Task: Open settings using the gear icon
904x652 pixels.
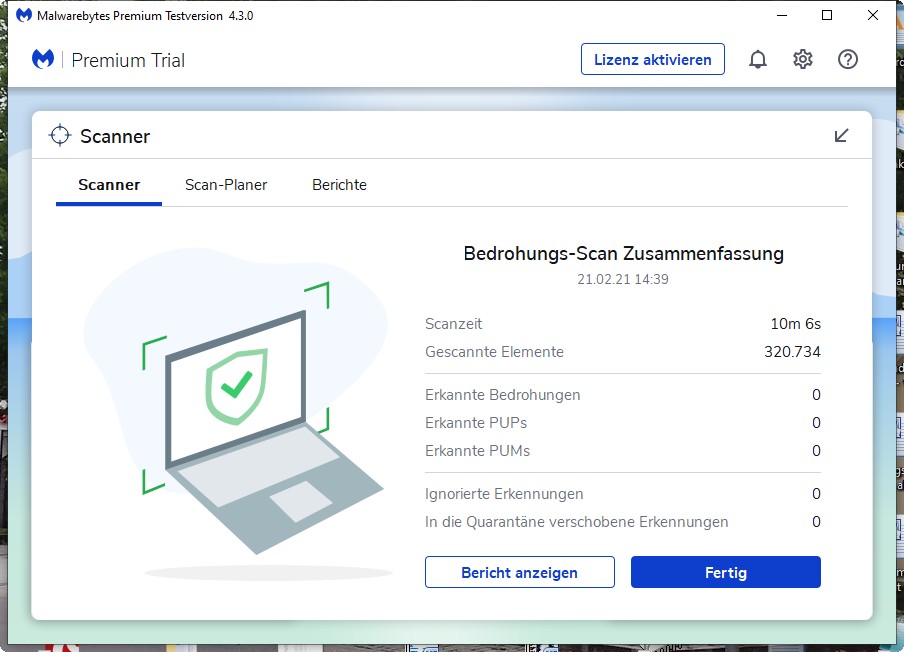Action: (802, 59)
